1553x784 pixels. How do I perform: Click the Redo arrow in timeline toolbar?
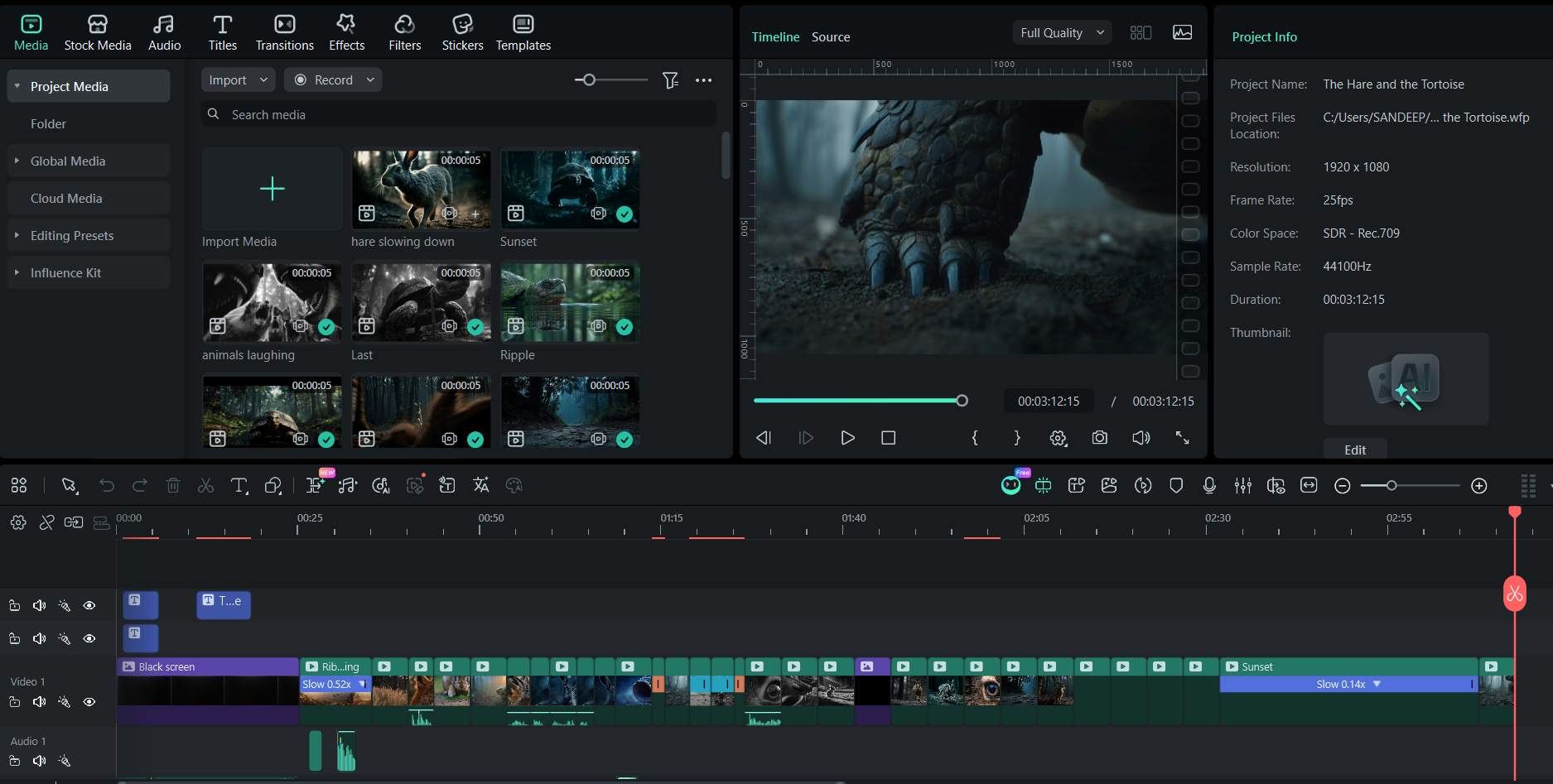pos(140,486)
